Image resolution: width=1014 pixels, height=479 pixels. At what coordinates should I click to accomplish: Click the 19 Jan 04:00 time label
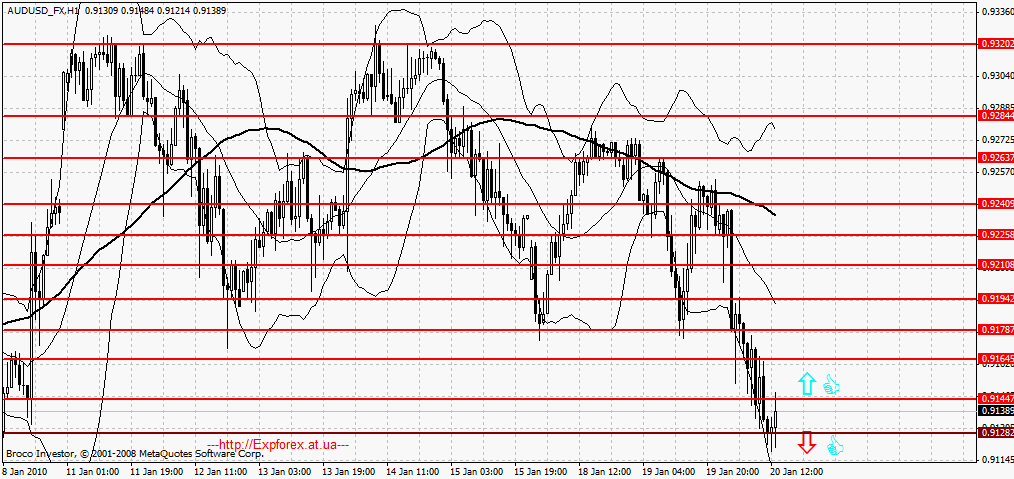tap(669, 473)
